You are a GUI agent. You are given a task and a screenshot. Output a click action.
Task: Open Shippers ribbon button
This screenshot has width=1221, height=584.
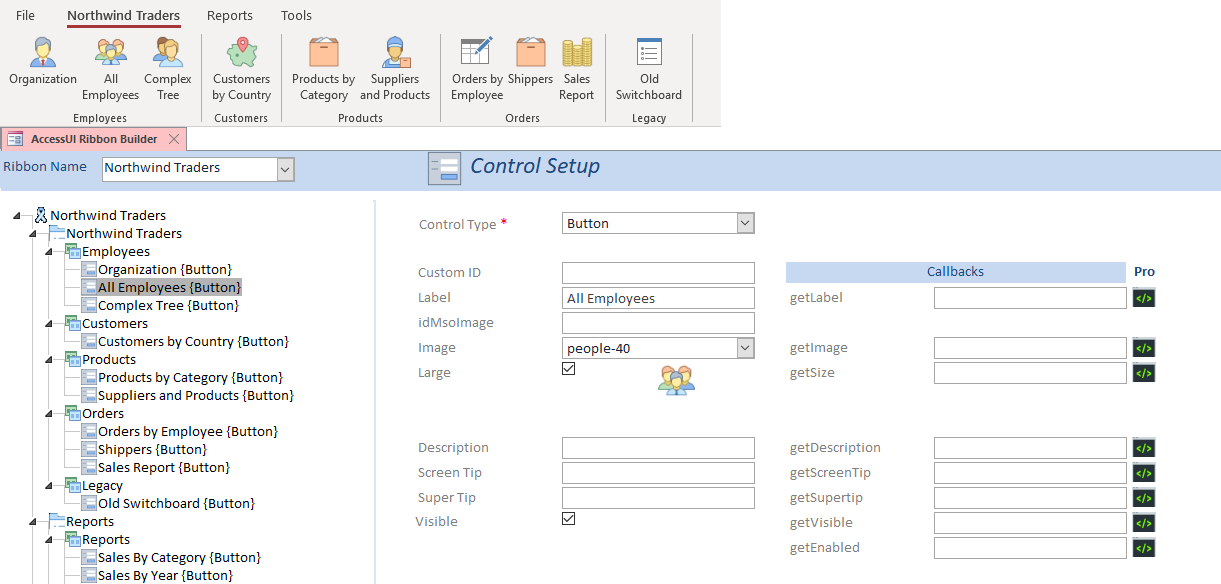tap(530, 62)
